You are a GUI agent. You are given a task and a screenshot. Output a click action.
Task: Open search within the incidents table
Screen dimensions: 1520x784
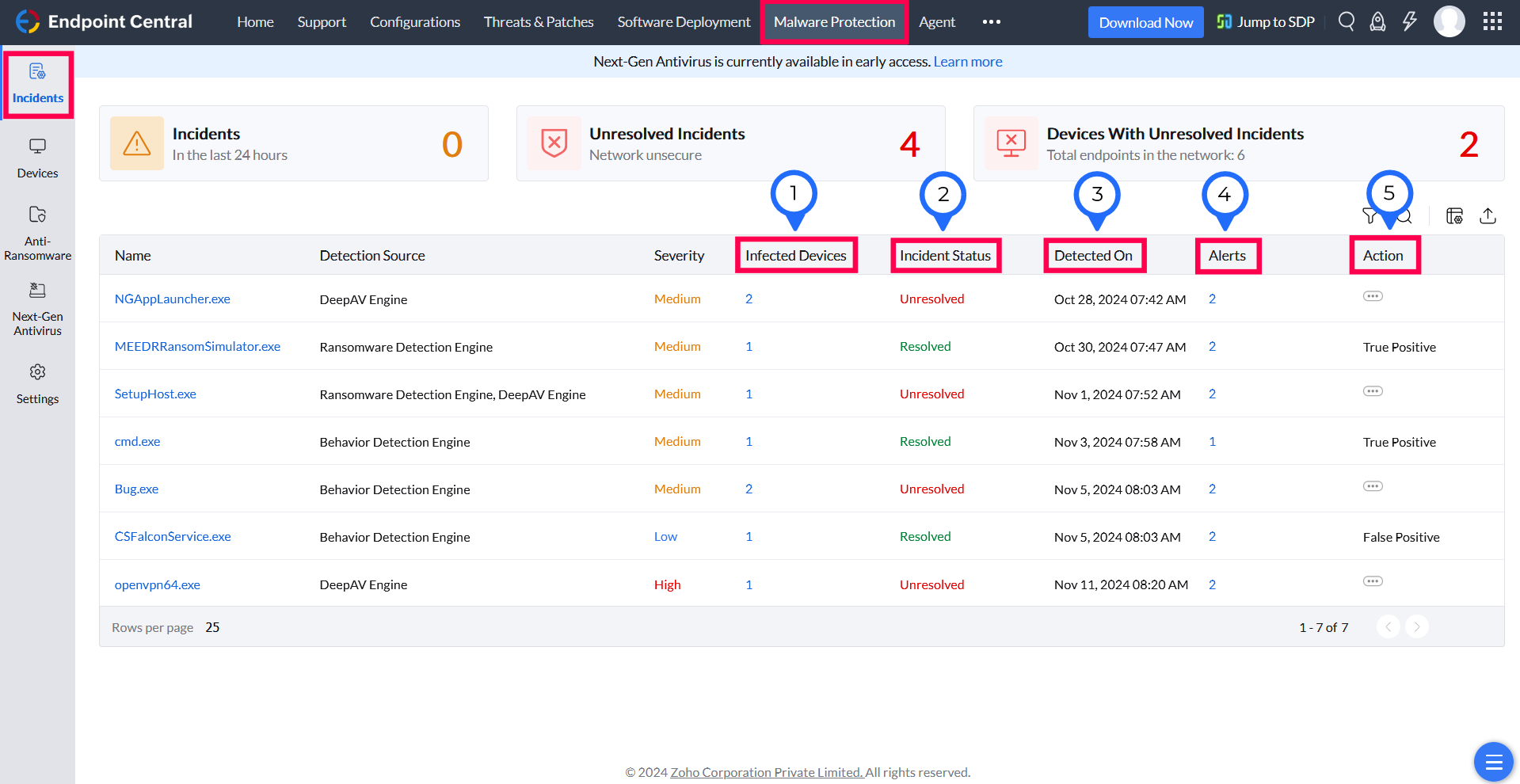tap(1404, 215)
